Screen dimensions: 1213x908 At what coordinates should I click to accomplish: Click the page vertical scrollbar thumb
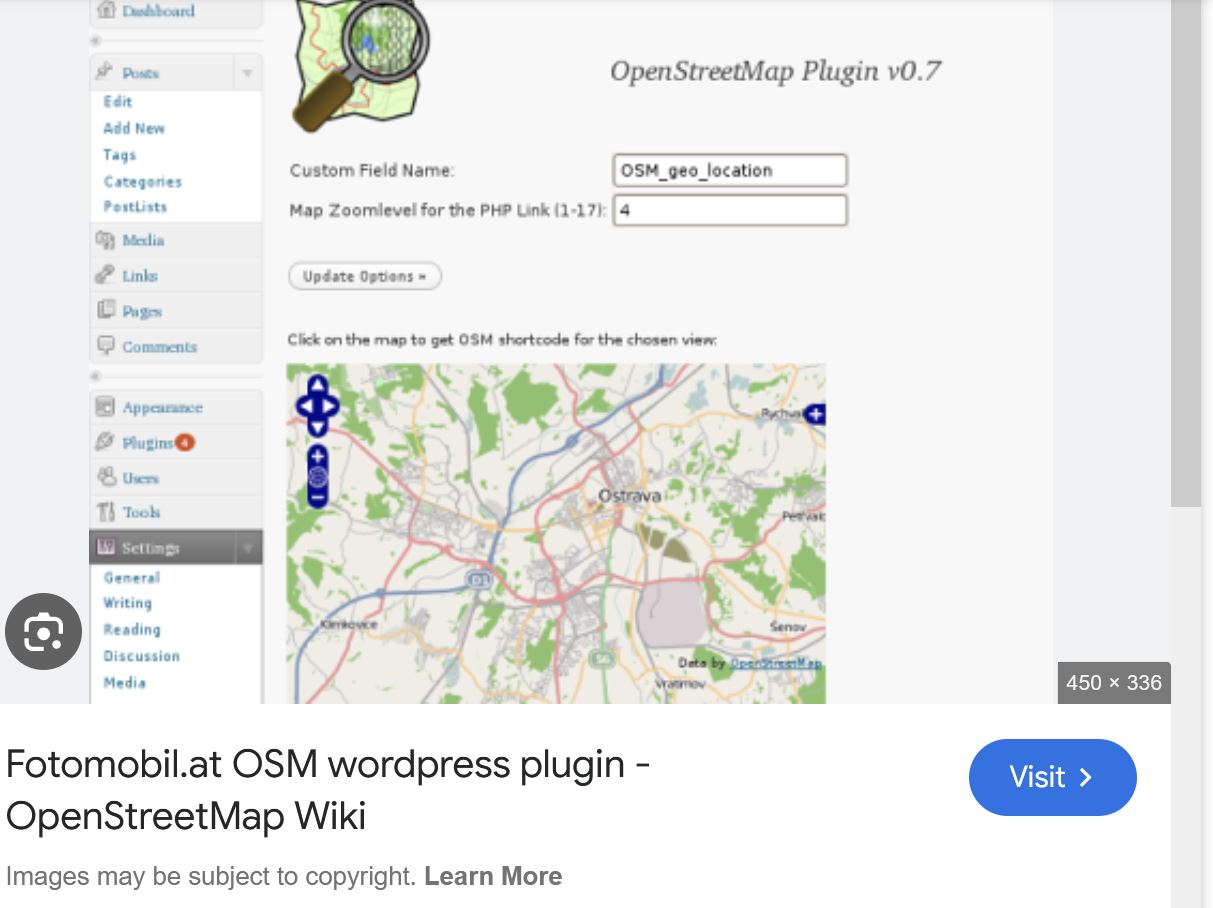(1186, 253)
